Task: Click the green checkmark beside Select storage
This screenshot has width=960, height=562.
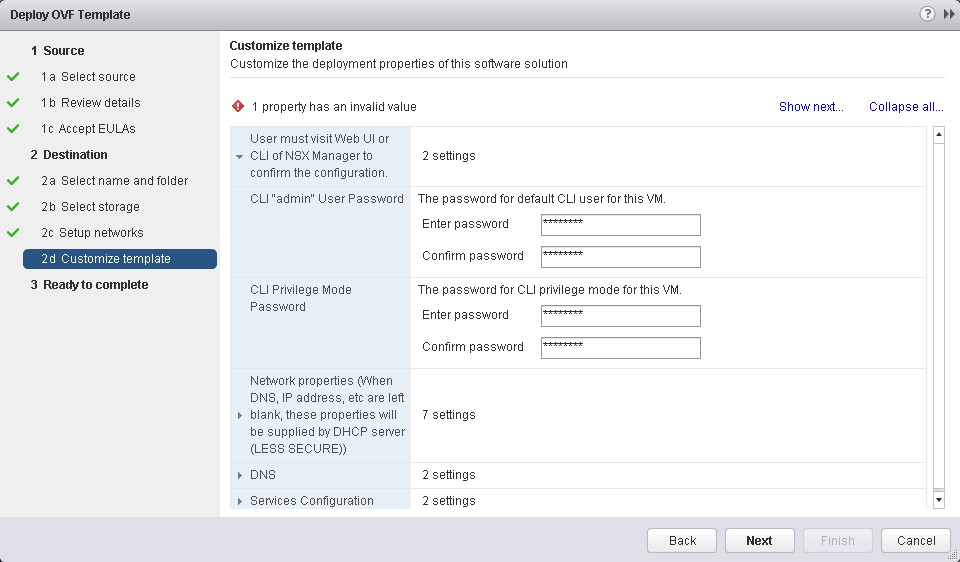Action: click(x=13, y=207)
